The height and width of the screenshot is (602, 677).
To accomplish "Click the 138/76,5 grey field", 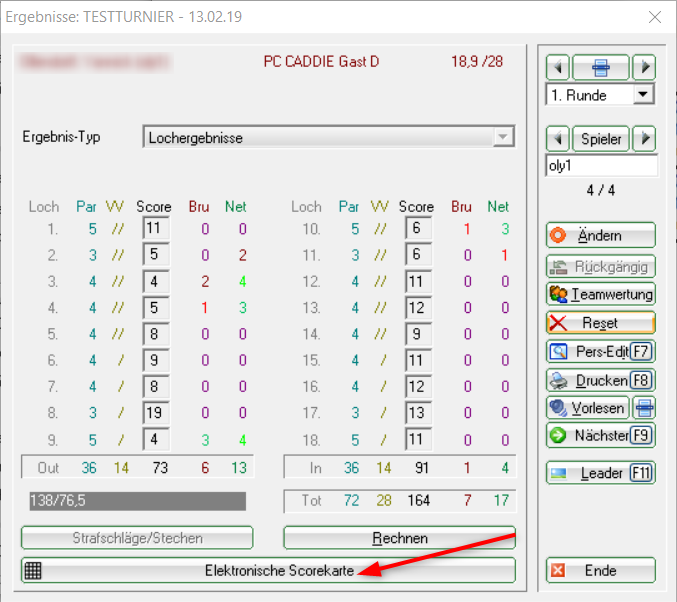I will click(x=137, y=501).
